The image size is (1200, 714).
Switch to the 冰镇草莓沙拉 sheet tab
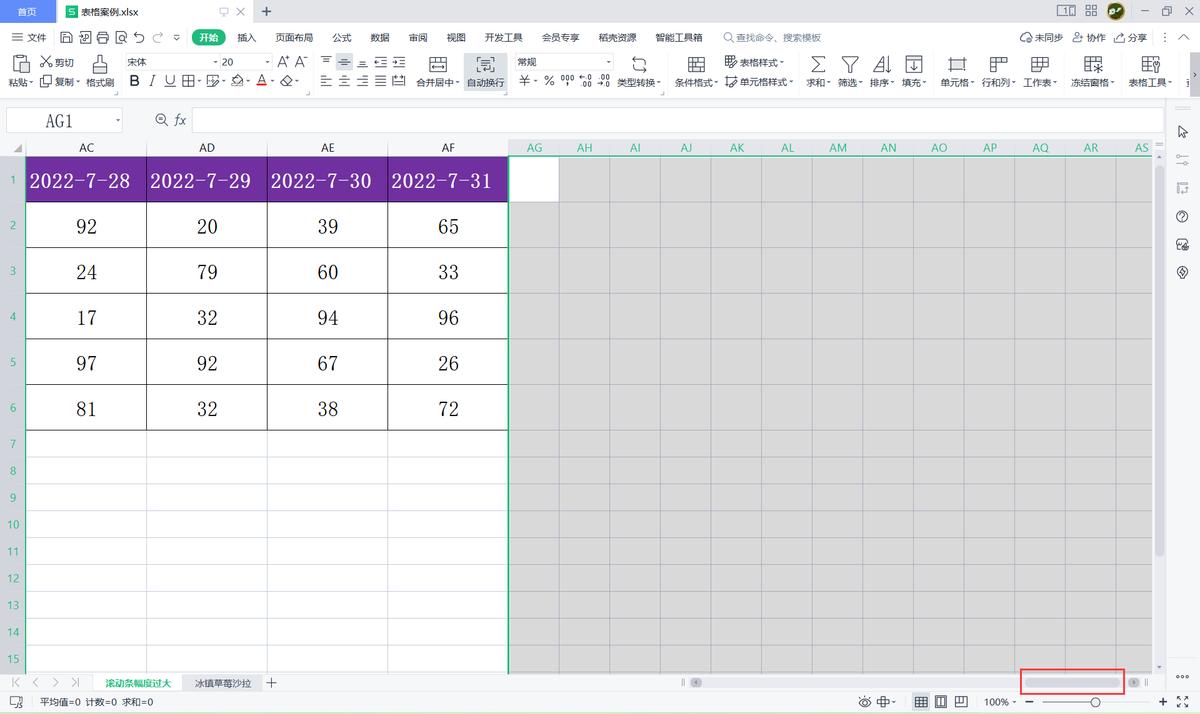223,683
